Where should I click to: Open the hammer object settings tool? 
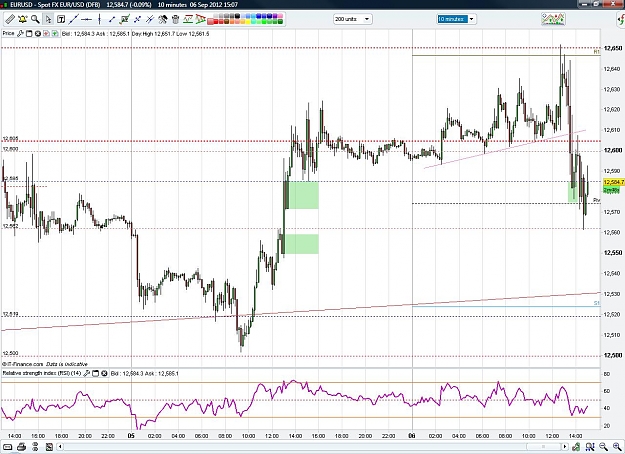coord(163,19)
